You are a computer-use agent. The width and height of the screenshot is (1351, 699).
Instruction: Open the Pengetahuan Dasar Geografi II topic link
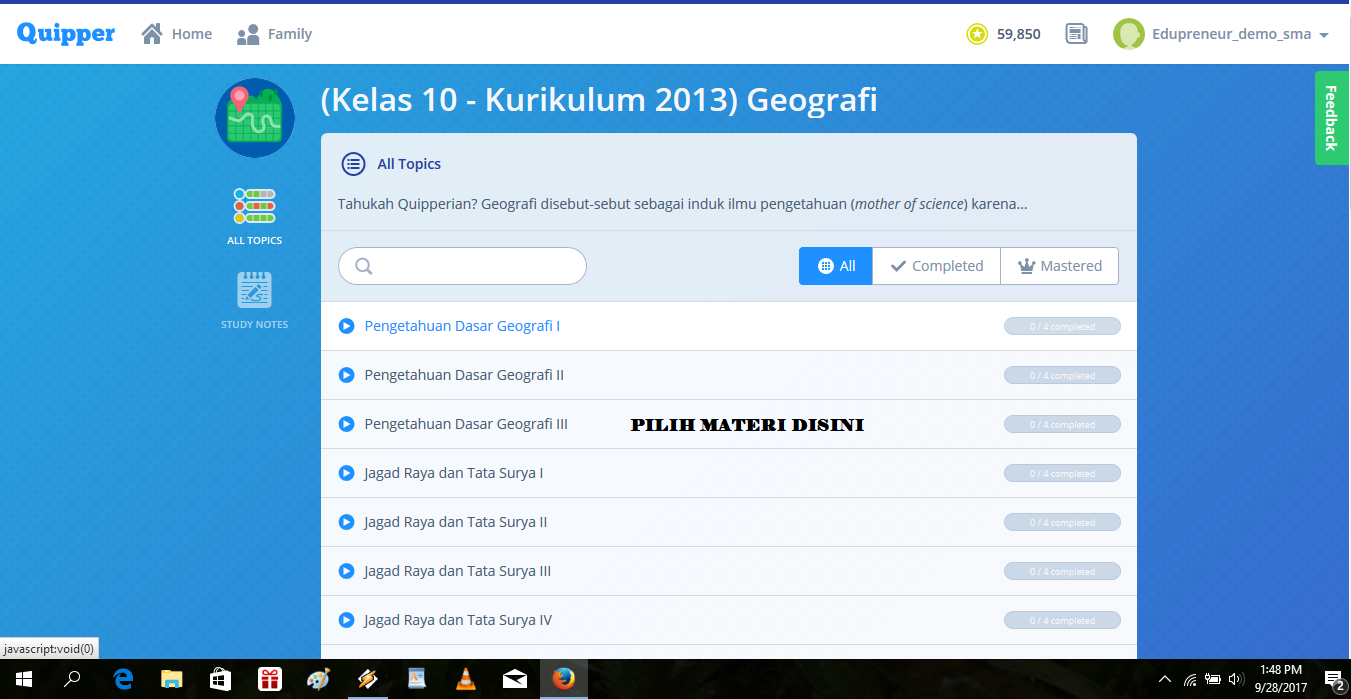(x=463, y=374)
